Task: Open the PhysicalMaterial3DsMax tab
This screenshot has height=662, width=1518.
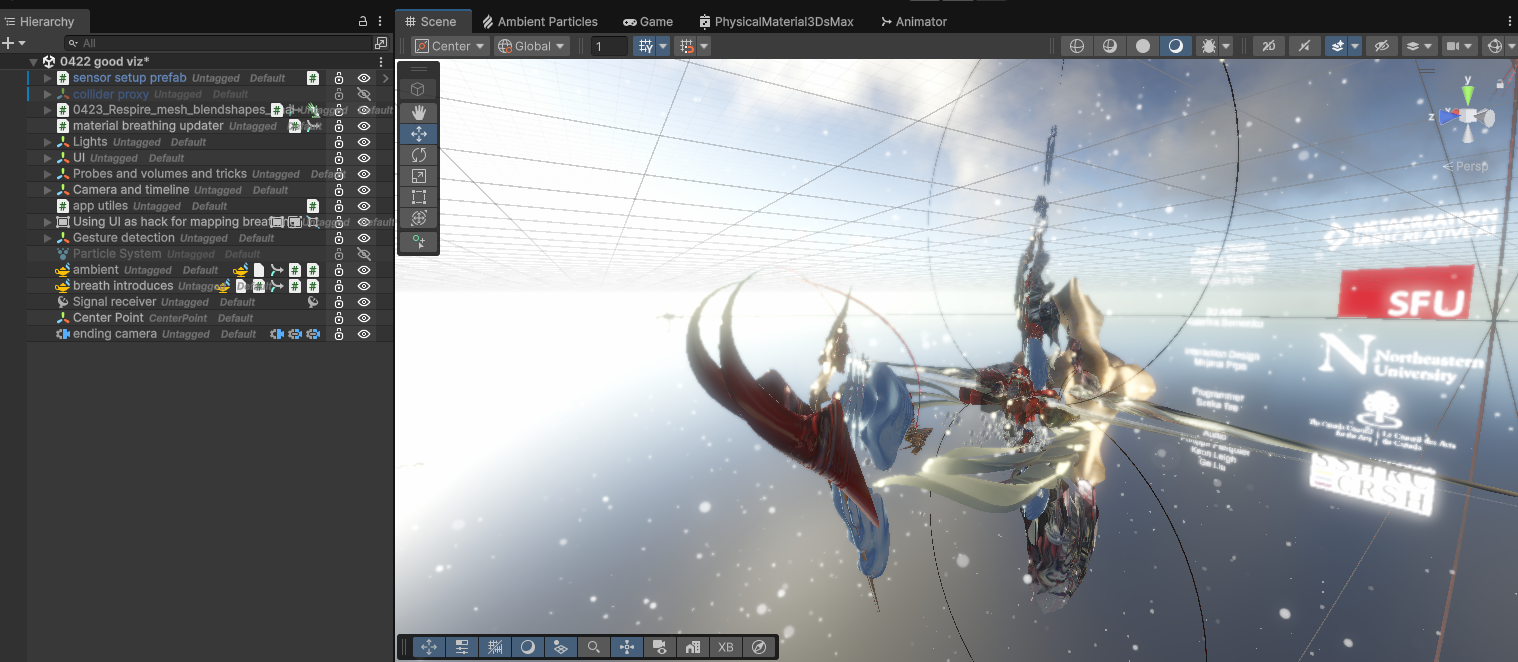Action: 777,21
